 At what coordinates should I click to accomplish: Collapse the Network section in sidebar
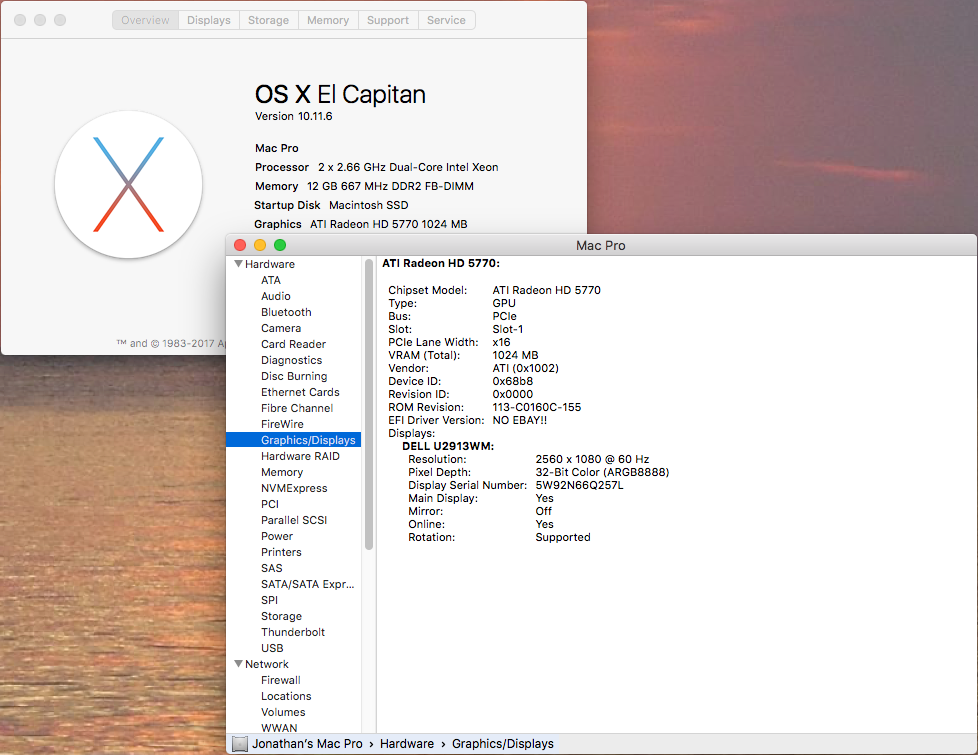[238, 664]
